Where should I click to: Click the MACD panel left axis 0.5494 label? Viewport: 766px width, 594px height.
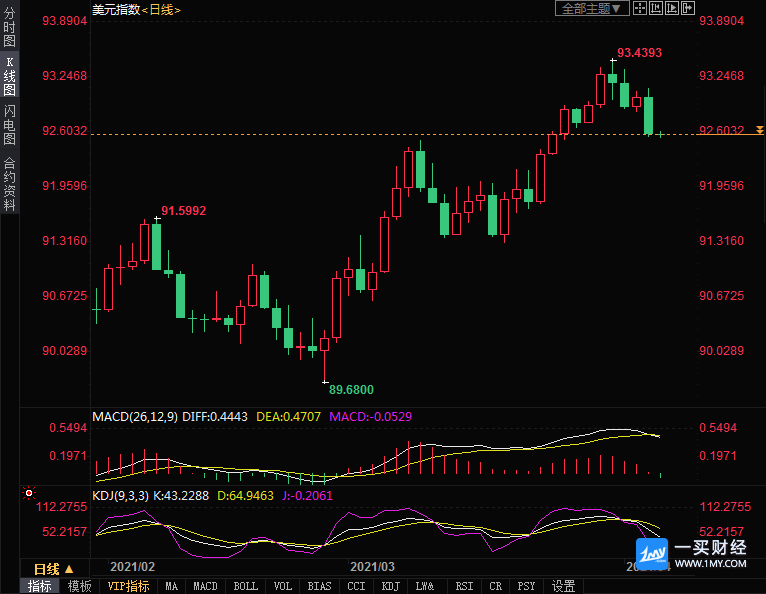coord(68,428)
